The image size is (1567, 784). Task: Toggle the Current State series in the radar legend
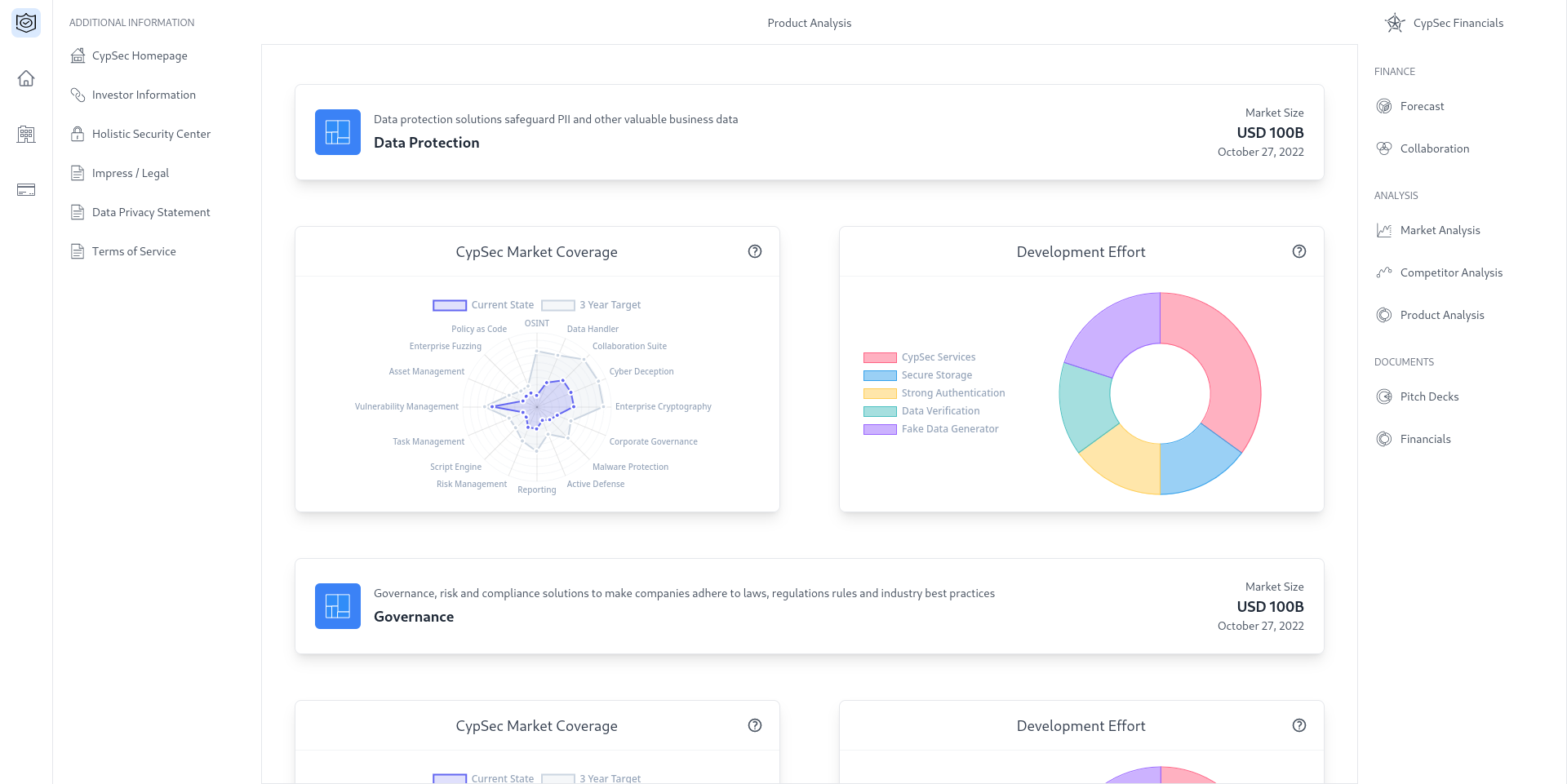[449, 304]
